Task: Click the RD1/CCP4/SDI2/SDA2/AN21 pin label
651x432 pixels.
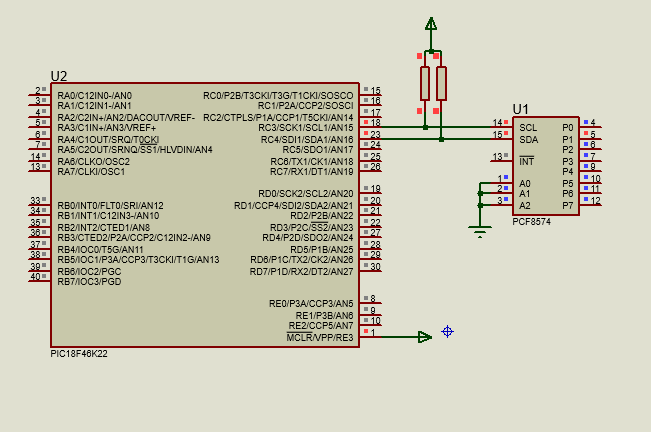Action: [x=294, y=206]
